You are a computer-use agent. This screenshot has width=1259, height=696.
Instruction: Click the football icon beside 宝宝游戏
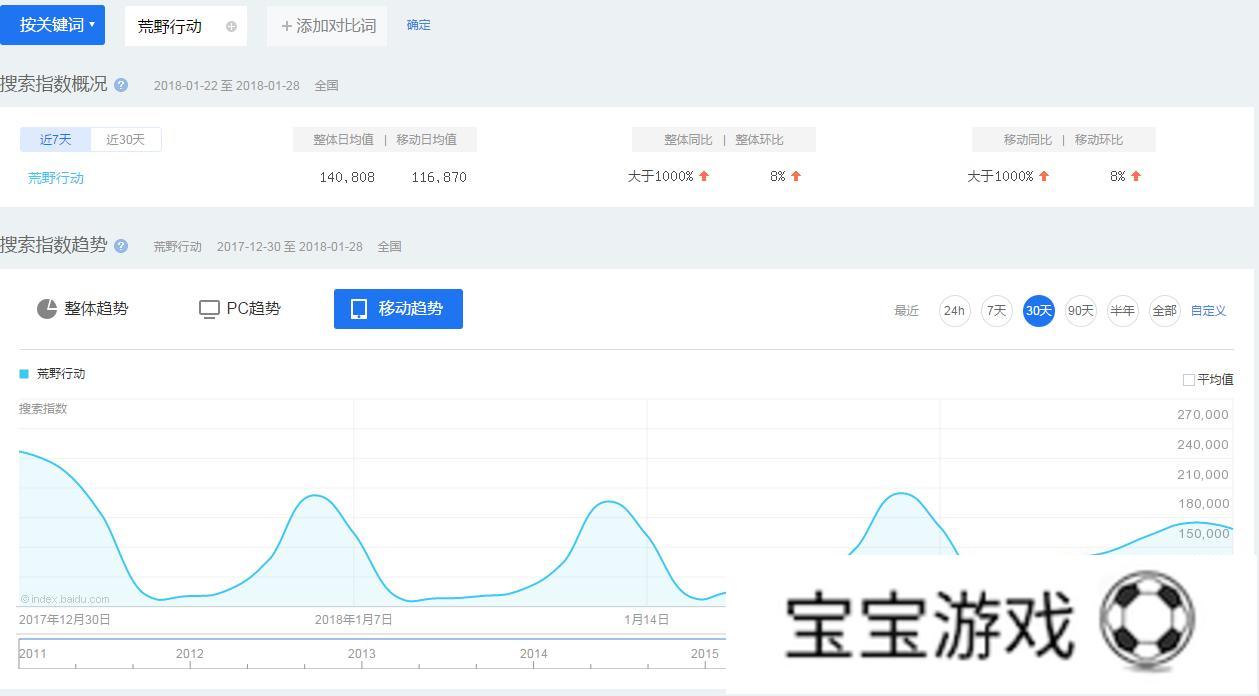pos(1147,618)
